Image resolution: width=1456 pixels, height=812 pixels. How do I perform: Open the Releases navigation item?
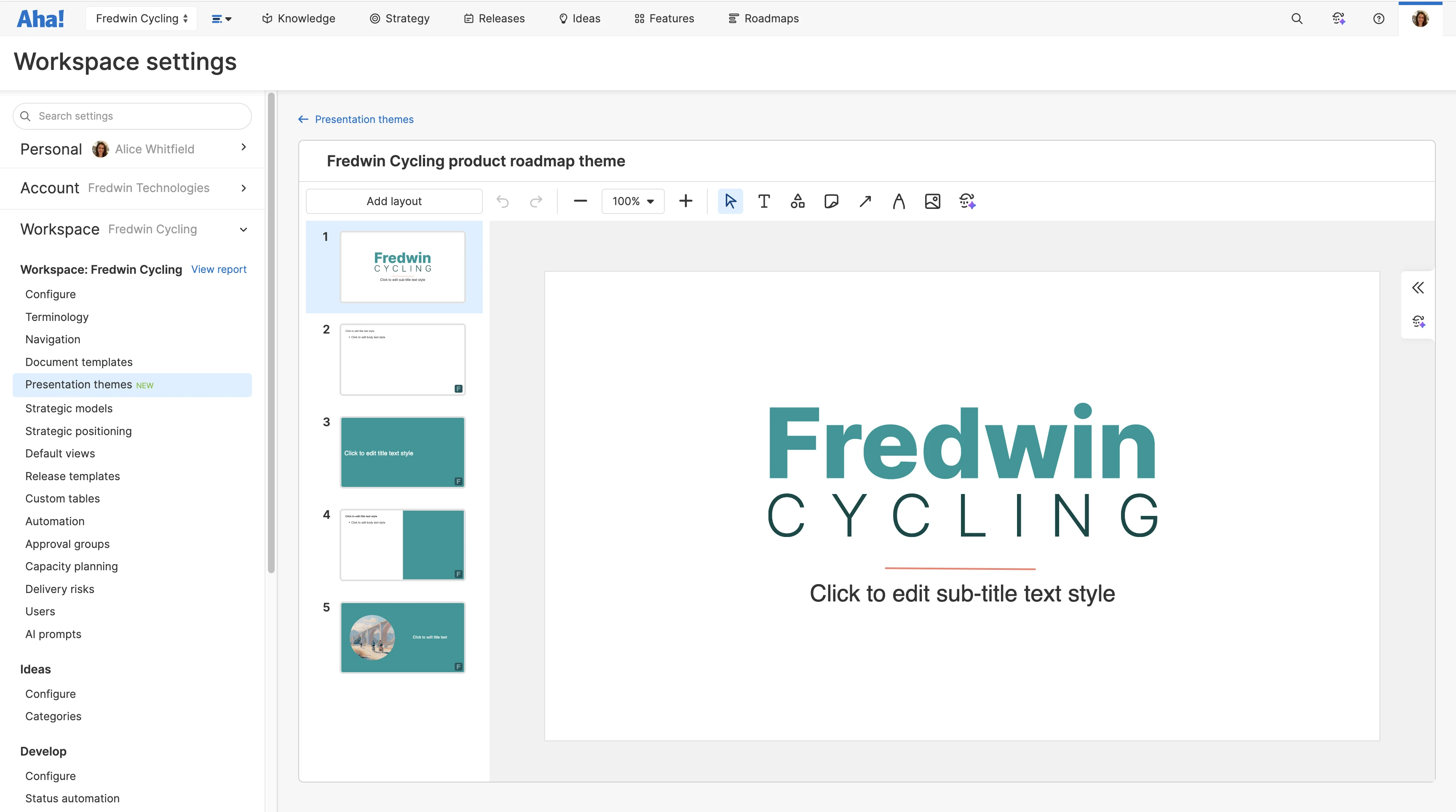493,18
